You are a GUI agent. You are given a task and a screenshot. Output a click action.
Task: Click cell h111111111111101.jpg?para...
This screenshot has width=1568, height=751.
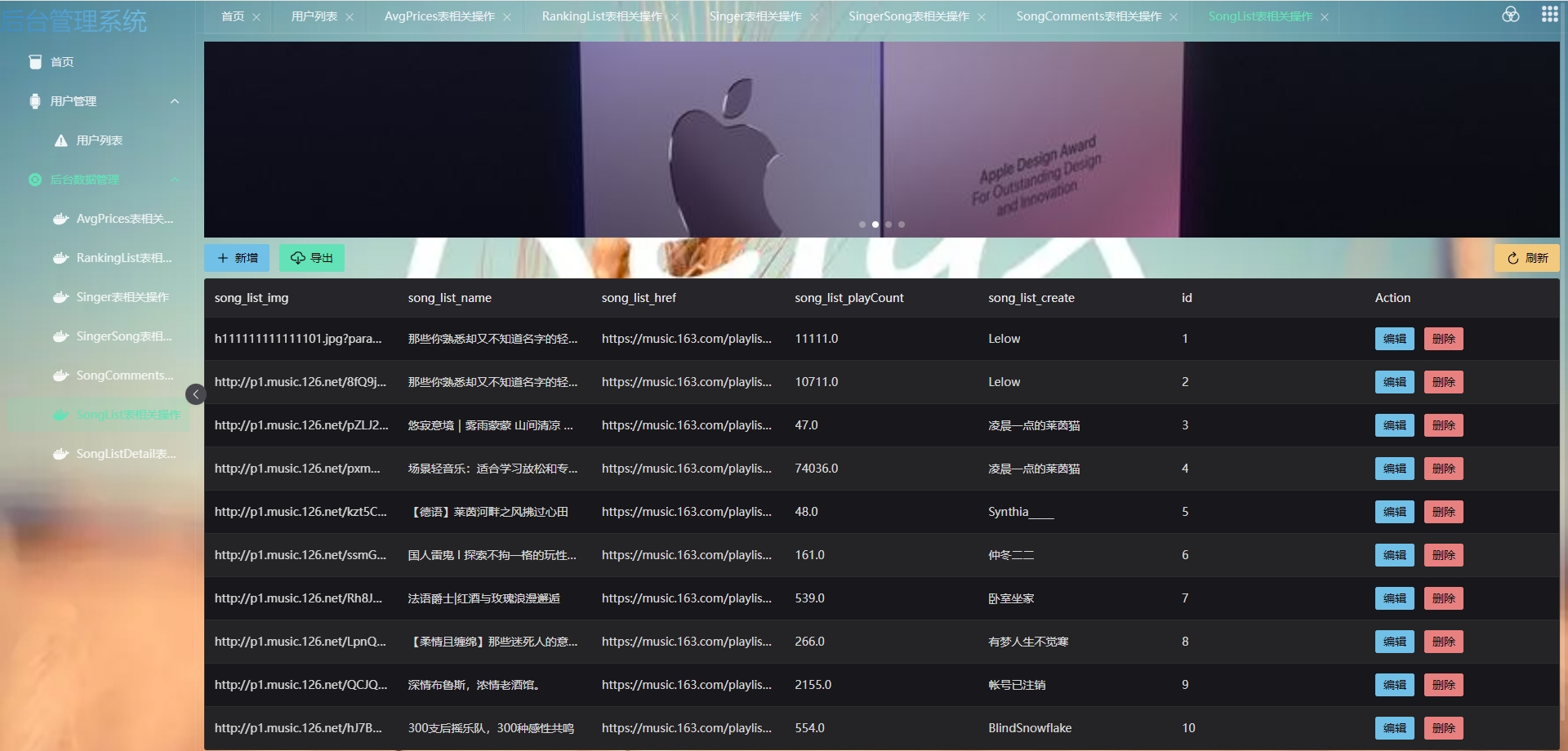tap(298, 339)
